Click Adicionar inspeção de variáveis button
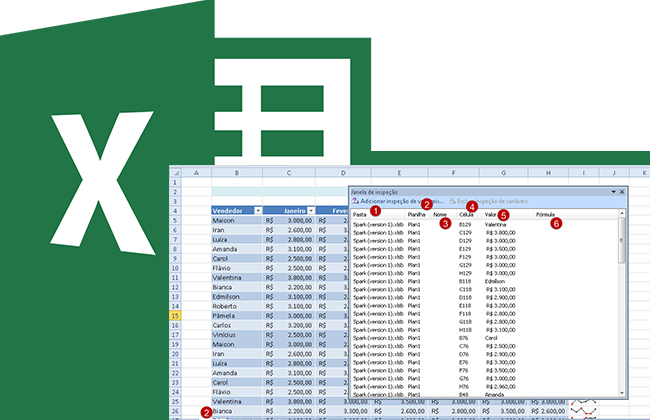The width and height of the screenshot is (650, 420). click(398, 201)
